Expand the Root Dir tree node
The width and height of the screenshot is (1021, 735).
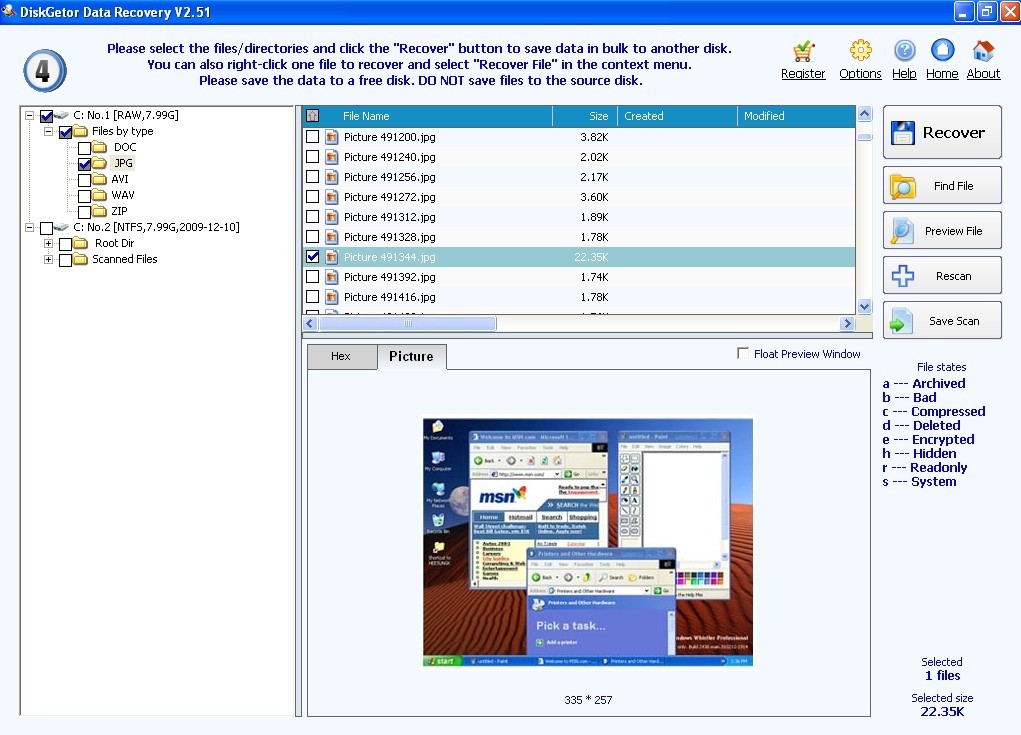[x=47, y=242]
